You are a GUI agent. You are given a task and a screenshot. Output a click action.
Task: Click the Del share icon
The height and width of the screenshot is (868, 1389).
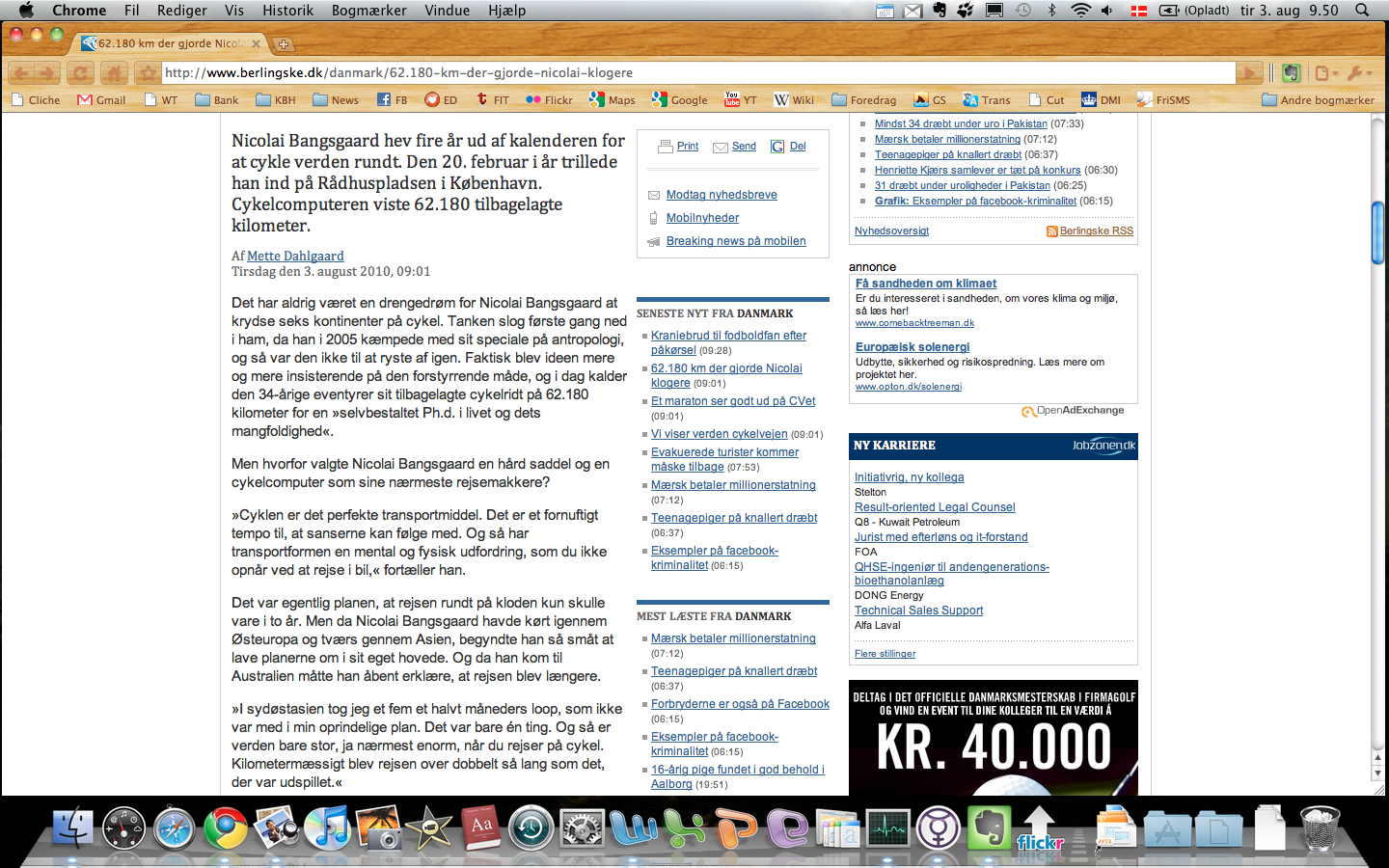pos(777,147)
